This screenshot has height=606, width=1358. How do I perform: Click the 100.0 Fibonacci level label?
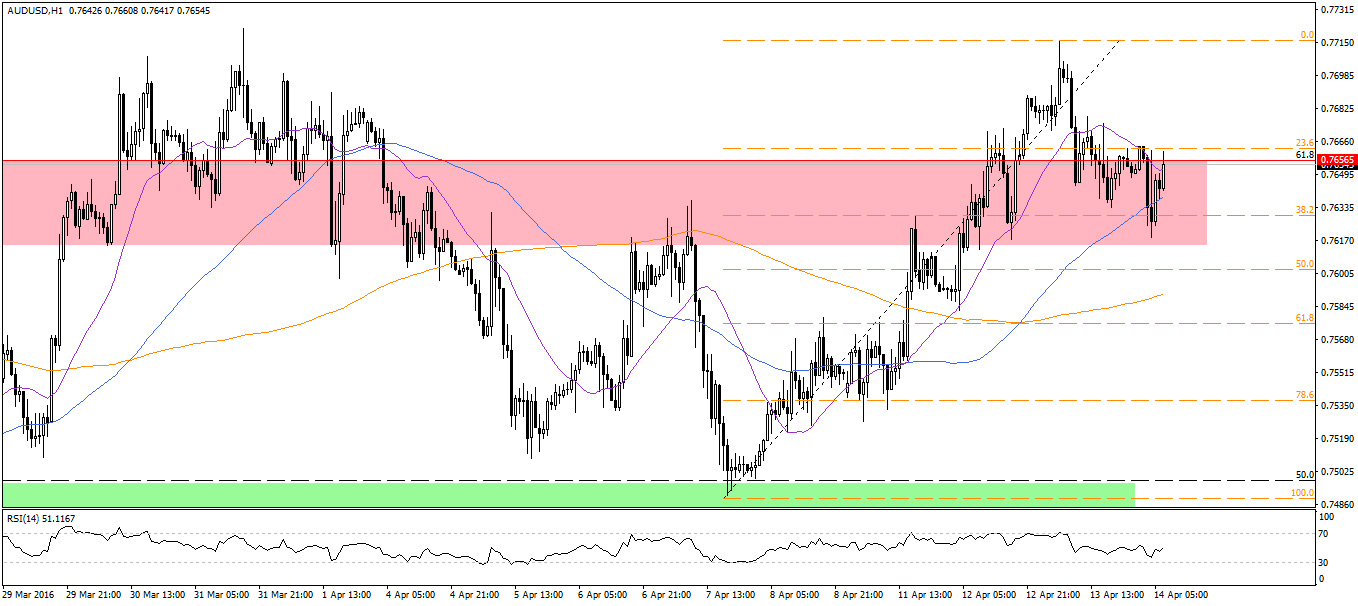tap(1303, 493)
